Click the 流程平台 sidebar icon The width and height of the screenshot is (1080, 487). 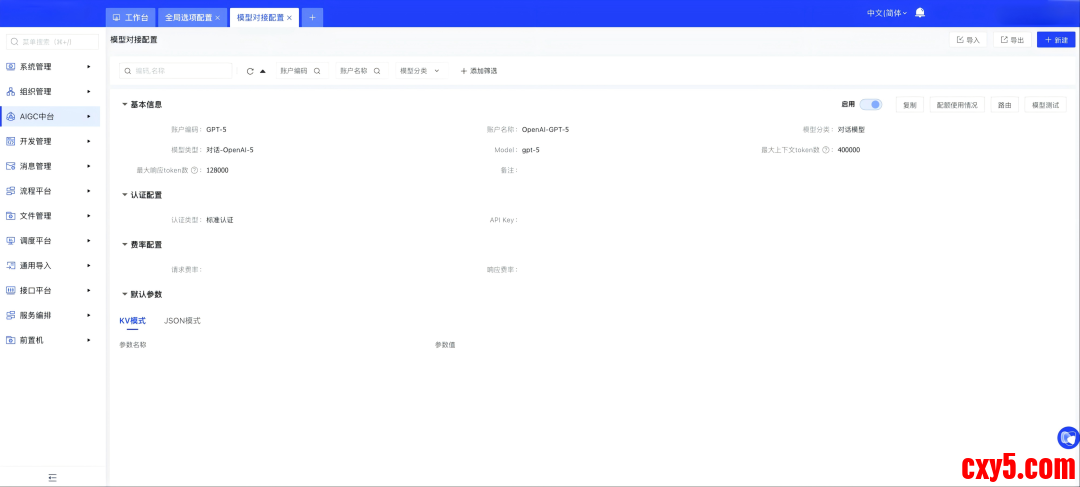click(10, 191)
